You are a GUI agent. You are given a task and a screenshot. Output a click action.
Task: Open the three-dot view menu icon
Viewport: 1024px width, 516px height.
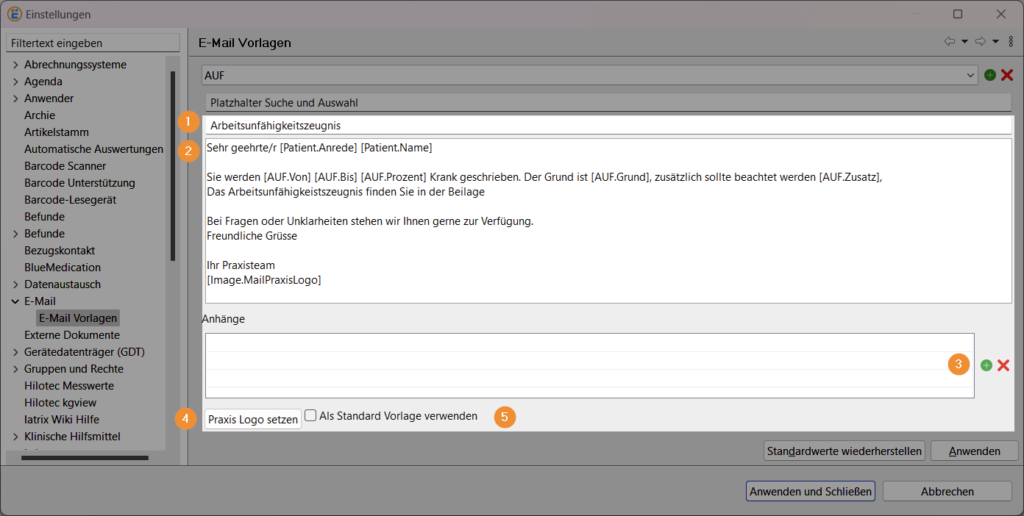[x=1011, y=42]
